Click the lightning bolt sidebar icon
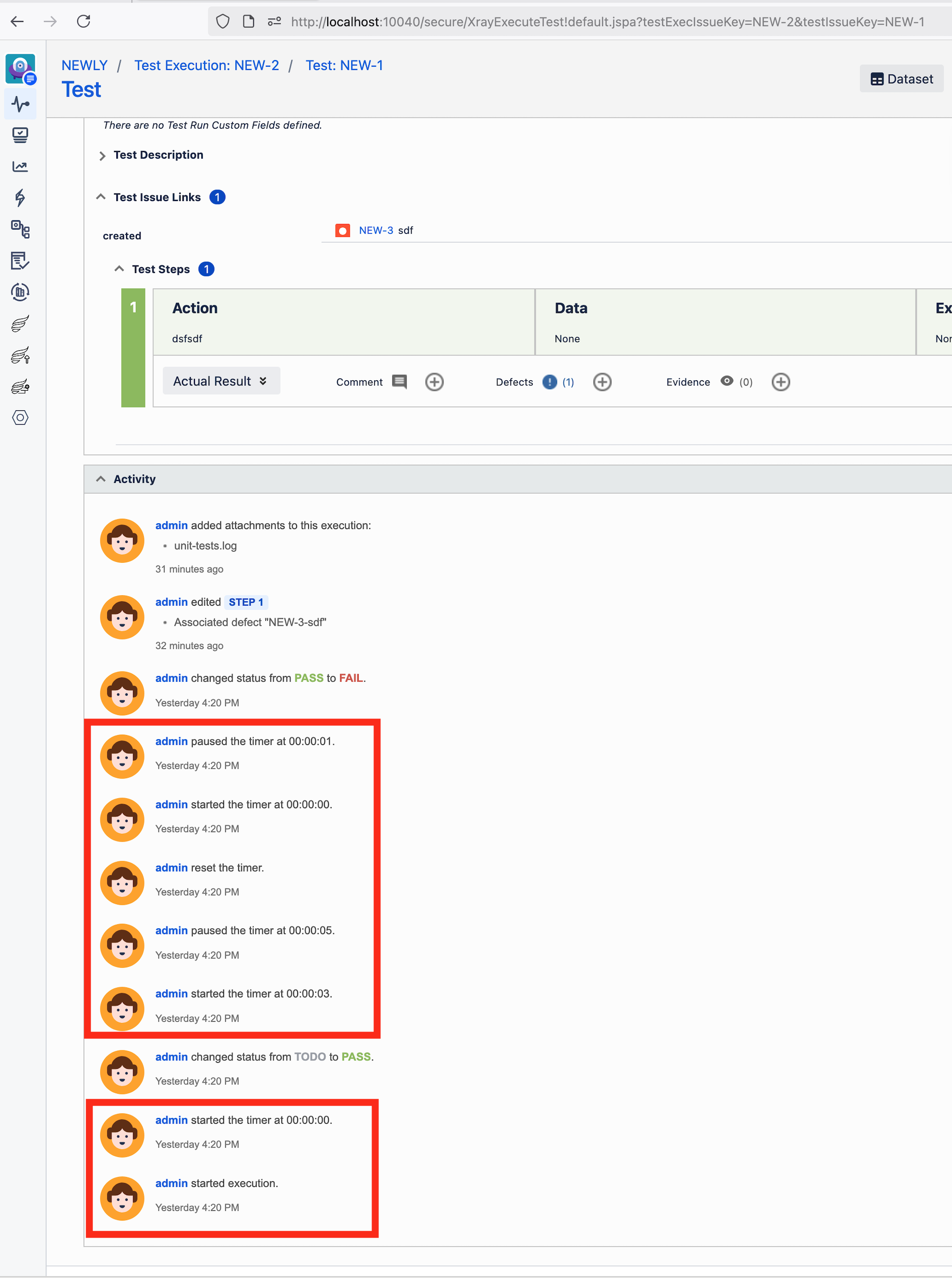 pyautogui.click(x=20, y=198)
